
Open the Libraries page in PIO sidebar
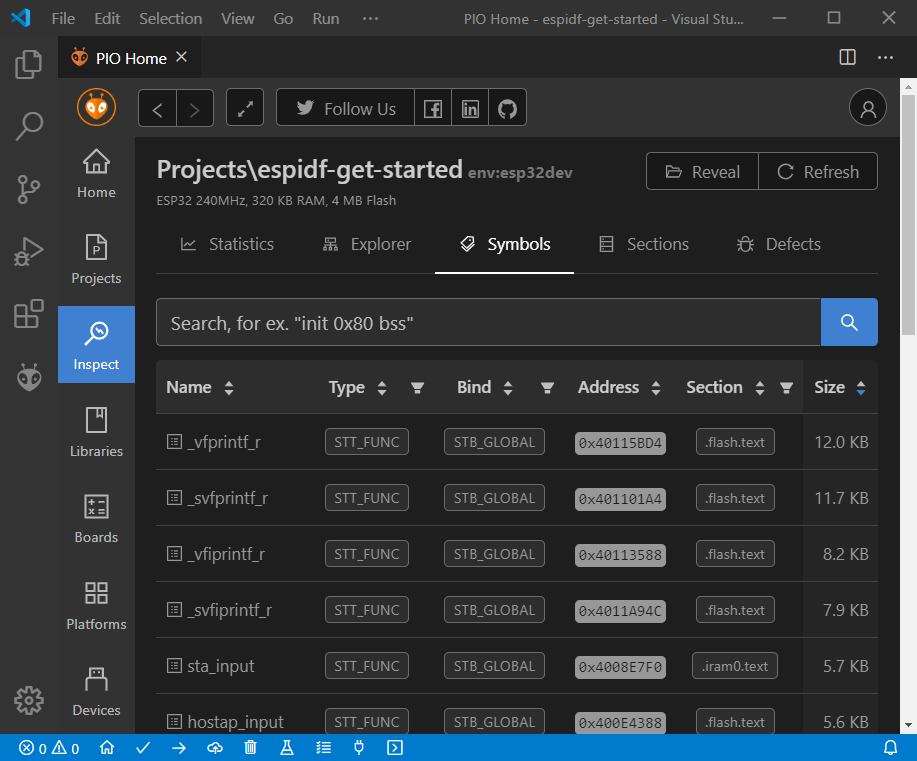[x=96, y=432]
